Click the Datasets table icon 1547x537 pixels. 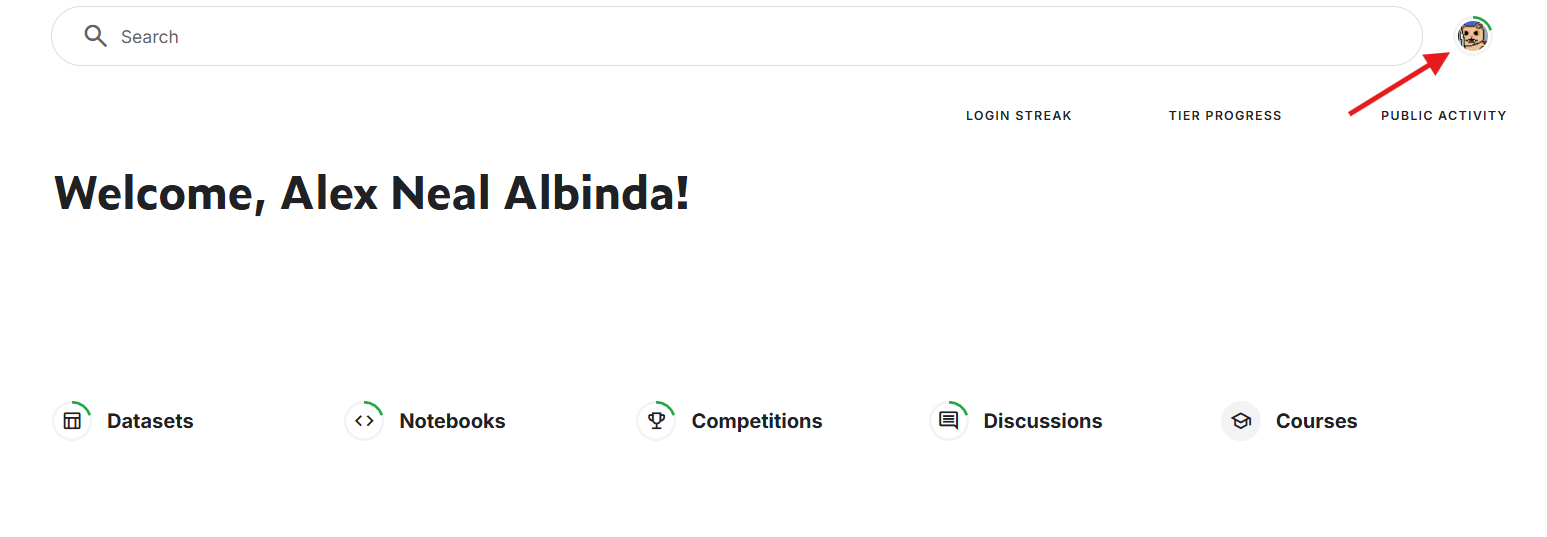(x=72, y=421)
